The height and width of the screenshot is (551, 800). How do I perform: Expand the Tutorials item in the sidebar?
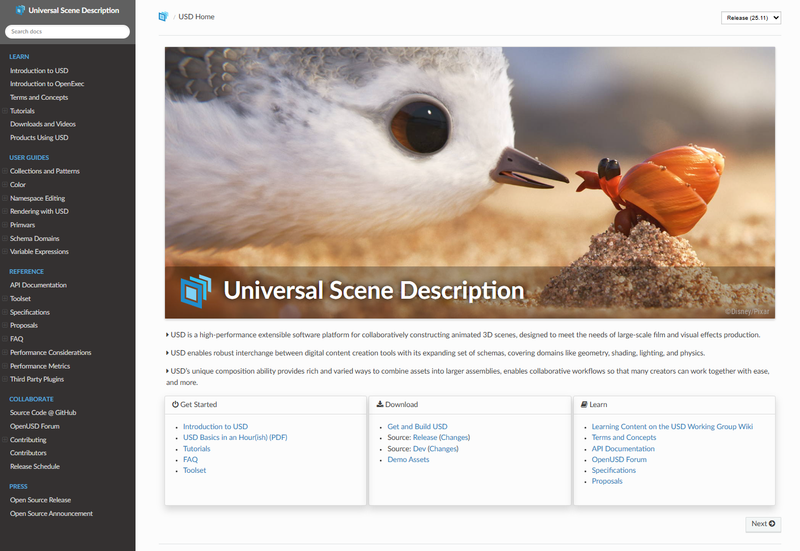pyautogui.click(x=5, y=111)
